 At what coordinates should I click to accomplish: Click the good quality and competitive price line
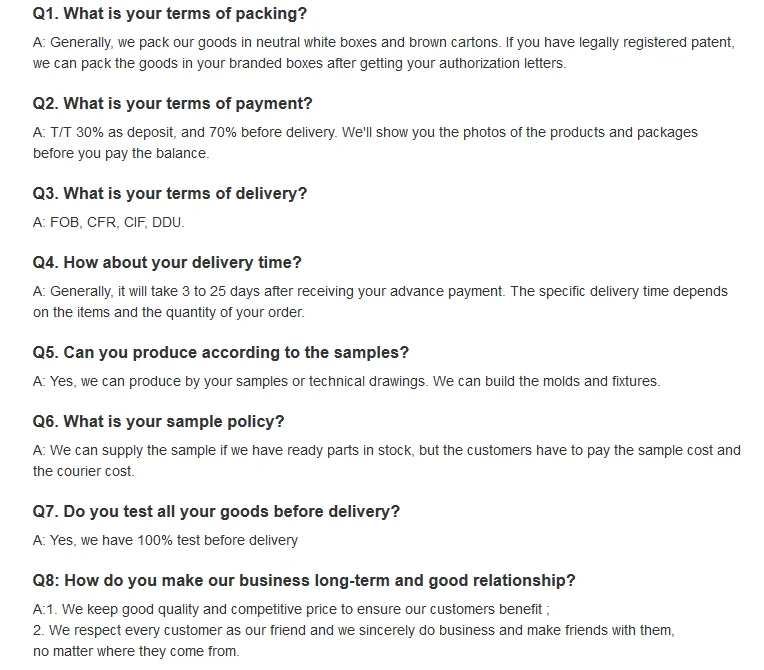click(x=291, y=610)
